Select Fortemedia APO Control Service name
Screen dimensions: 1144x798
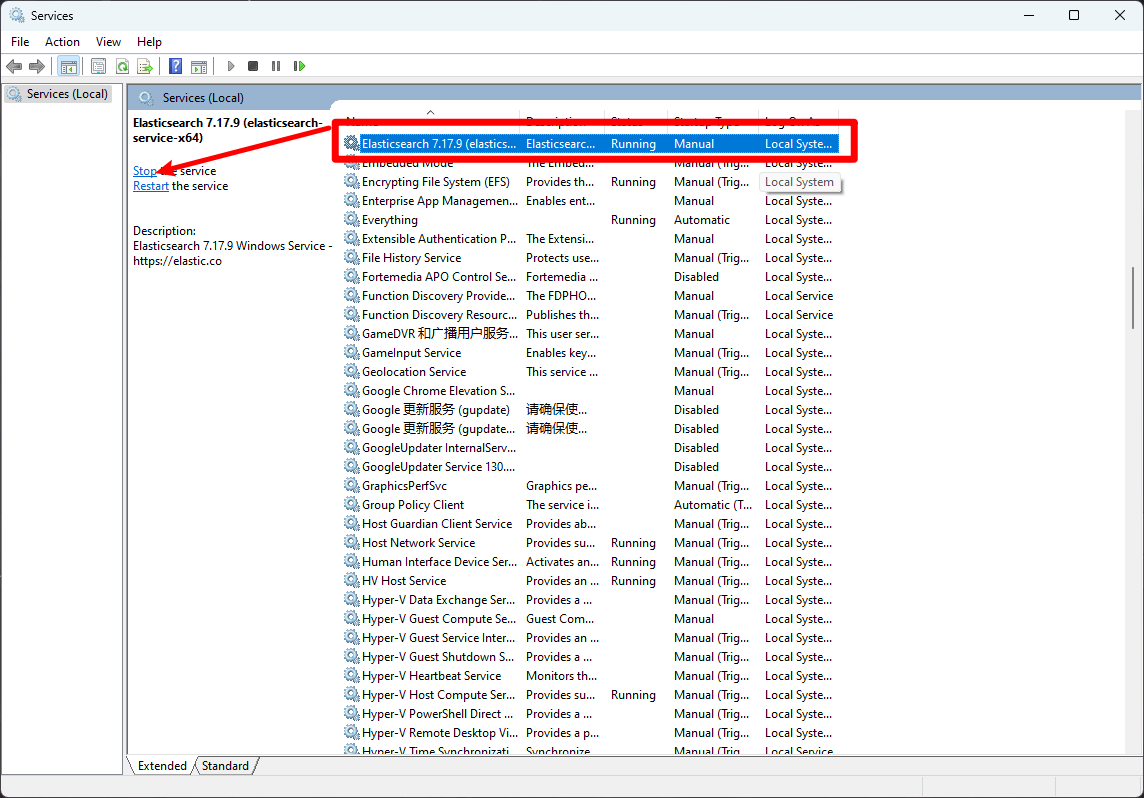[x=439, y=276]
